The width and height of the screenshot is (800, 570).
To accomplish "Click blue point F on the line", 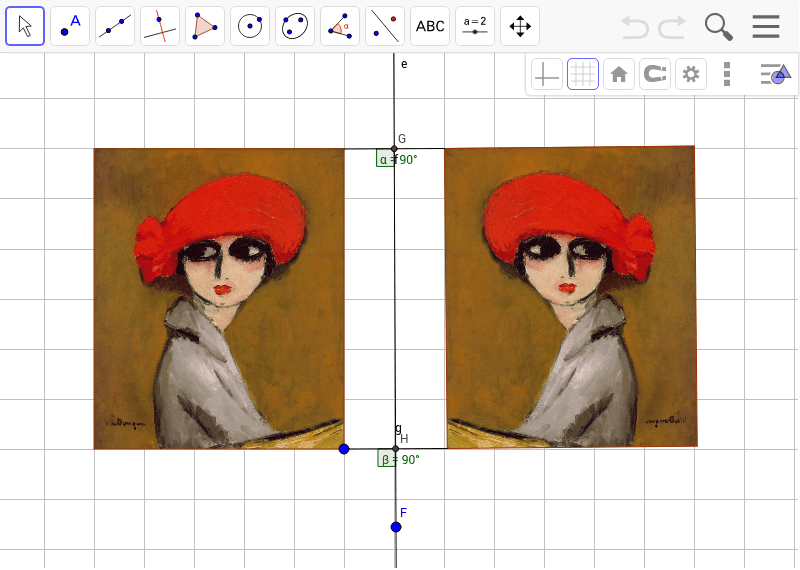I will point(396,527).
